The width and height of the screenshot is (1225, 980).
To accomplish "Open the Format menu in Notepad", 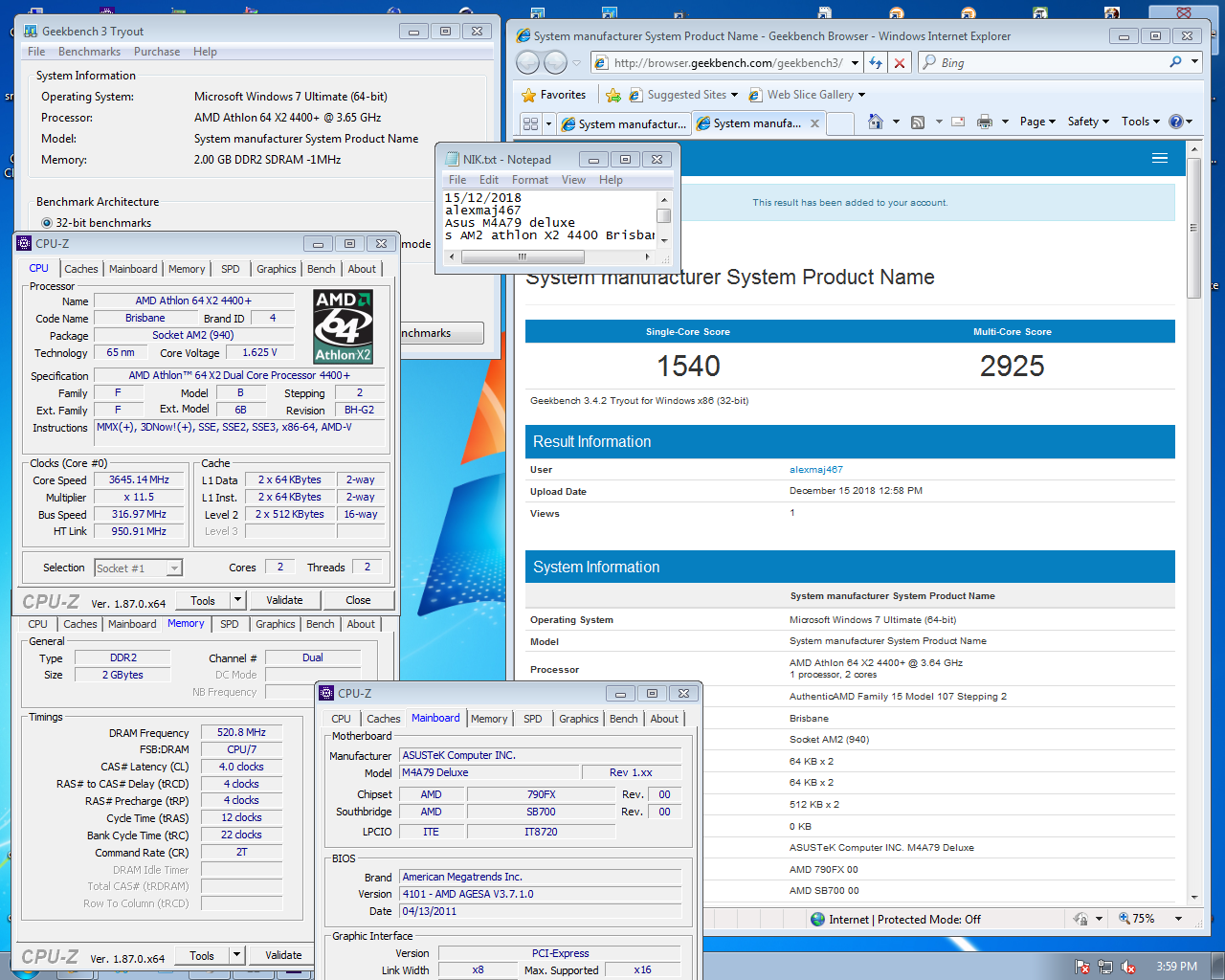I will (530, 180).
